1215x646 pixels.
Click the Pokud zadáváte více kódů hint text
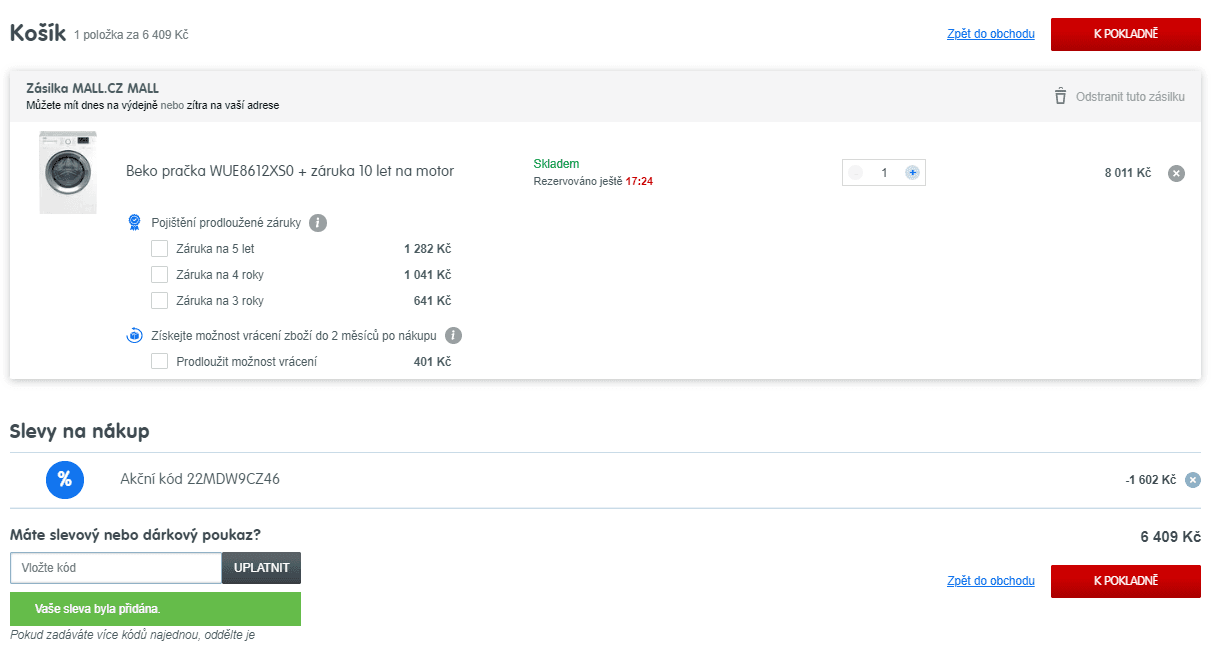coord(133,634)
